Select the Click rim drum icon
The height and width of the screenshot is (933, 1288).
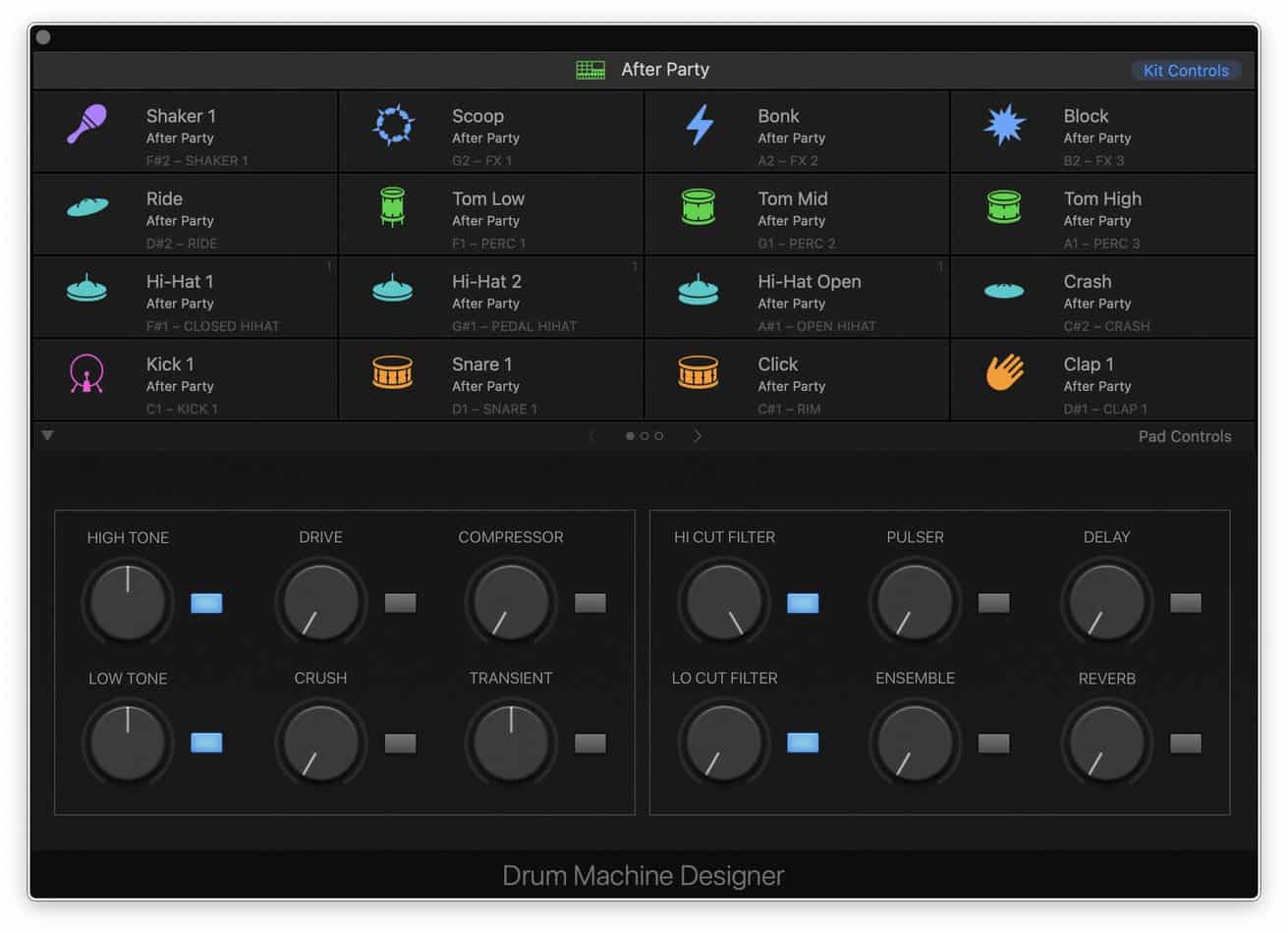(699, 372)
